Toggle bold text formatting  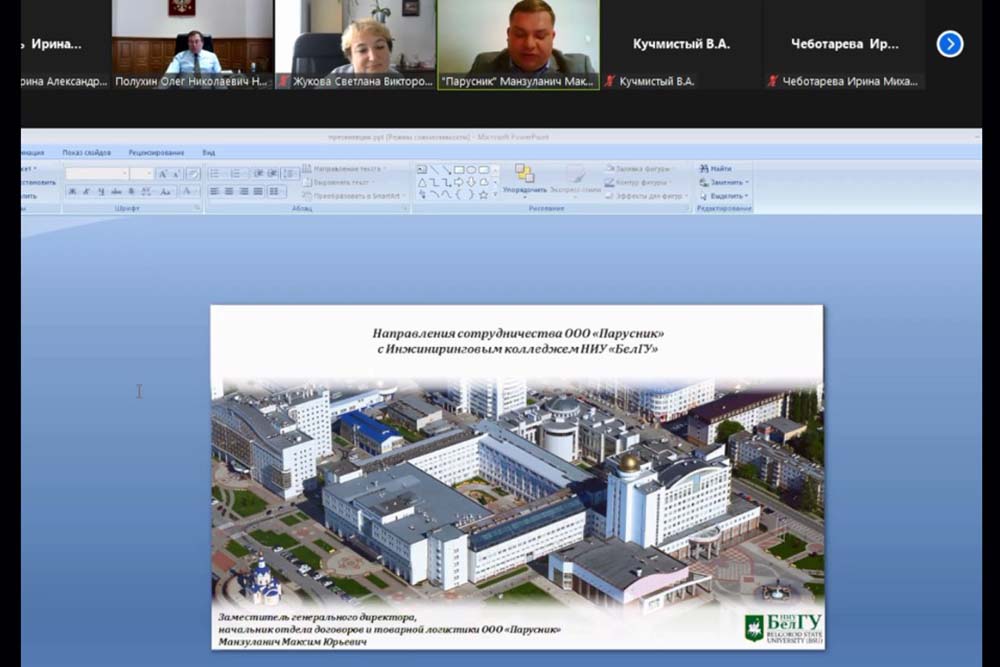72,191
